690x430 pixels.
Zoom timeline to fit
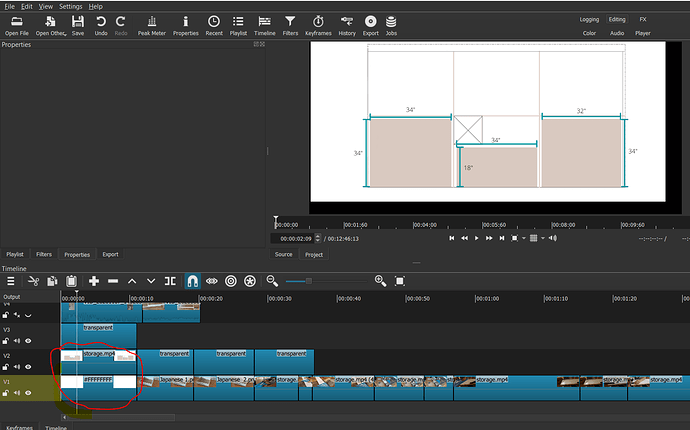(x=400, y=281)
